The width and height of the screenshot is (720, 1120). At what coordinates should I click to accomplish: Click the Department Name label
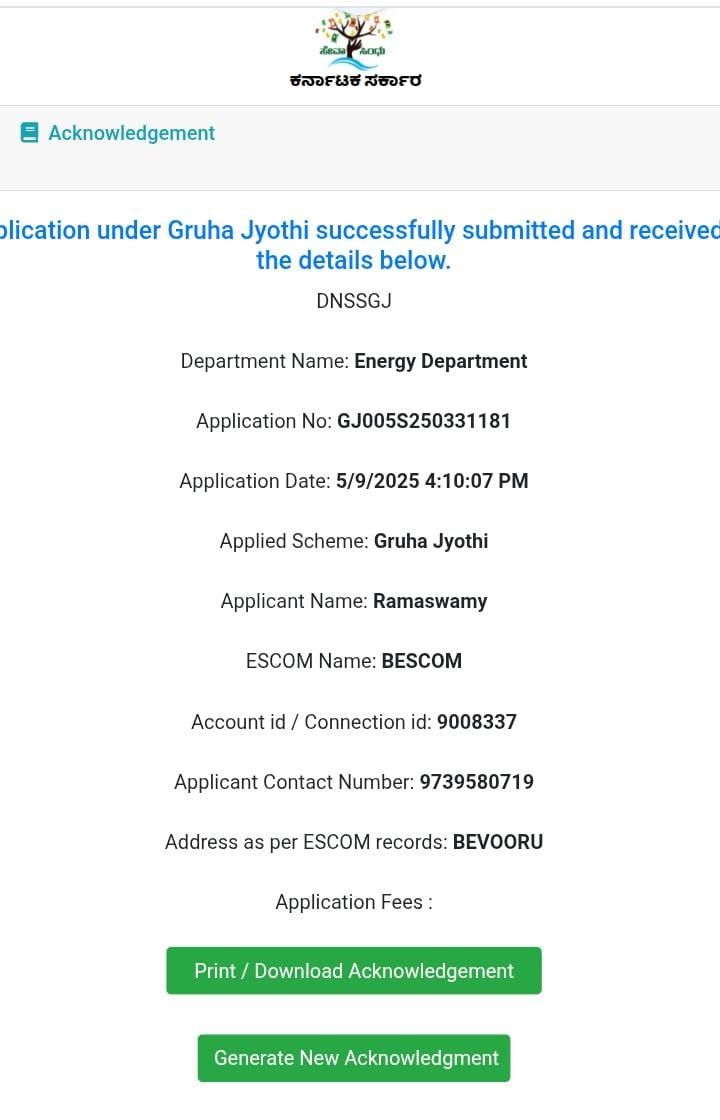pyautogui.click(x=264, y=361)
